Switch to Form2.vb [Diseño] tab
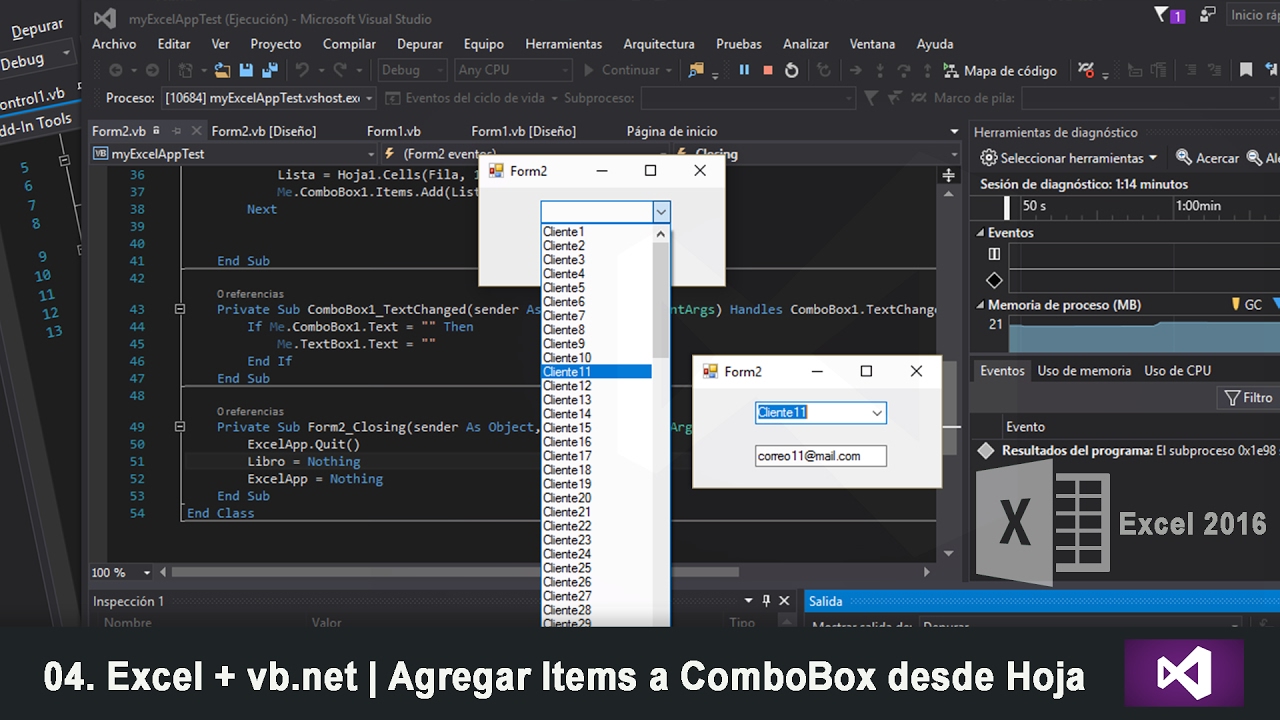 264,131
